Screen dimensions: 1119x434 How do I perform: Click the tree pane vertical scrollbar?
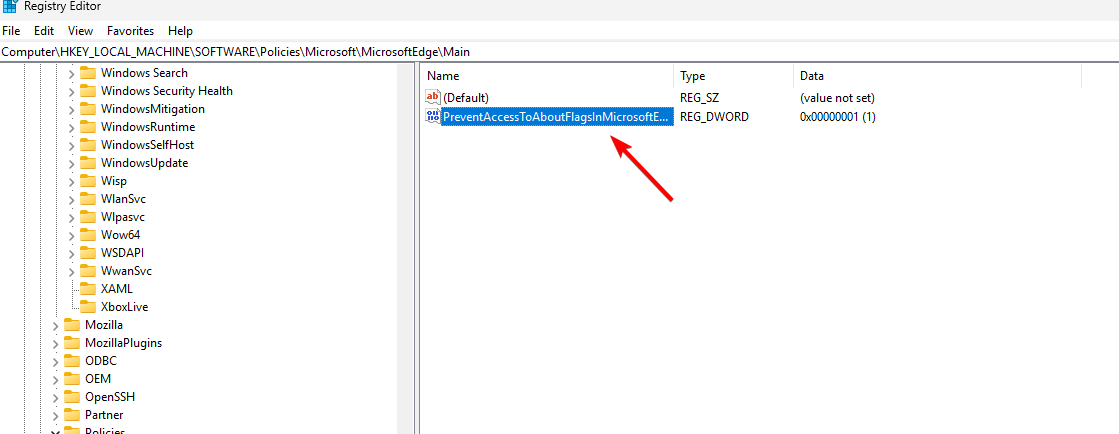point(406,248)
